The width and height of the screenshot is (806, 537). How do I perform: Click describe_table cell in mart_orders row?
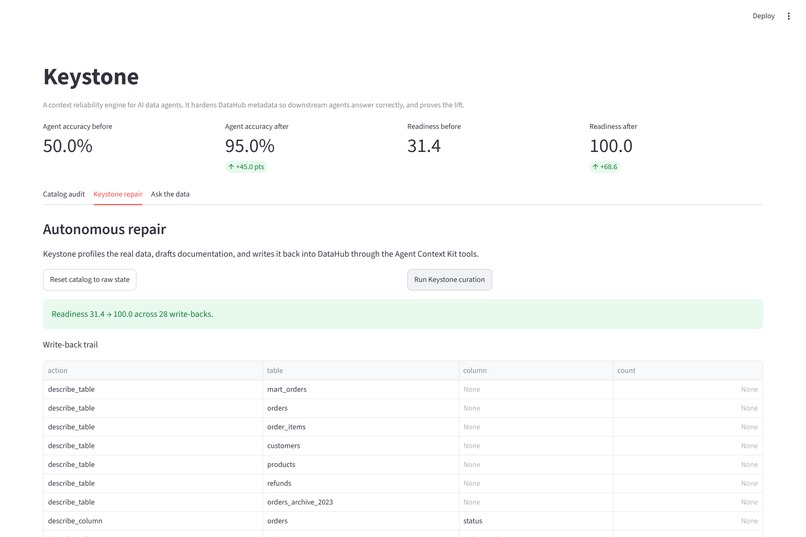click(x=153, y=390)
